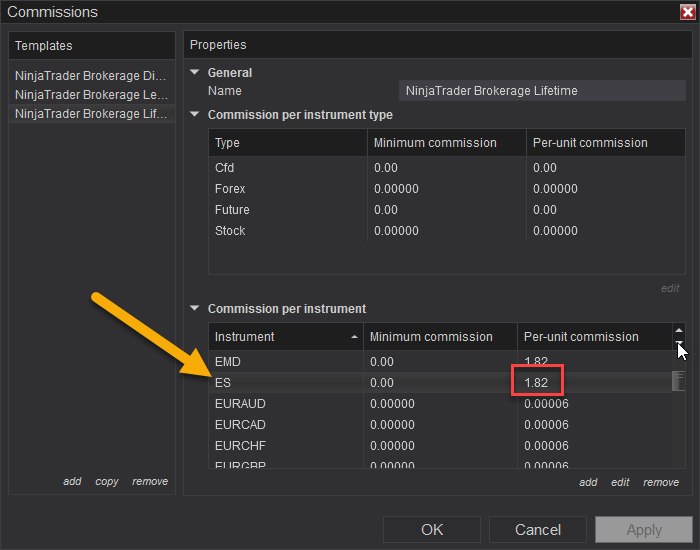Select the ES instrument row
The width and height of the screenshot is (700, 550).
[x=440, y=383]
